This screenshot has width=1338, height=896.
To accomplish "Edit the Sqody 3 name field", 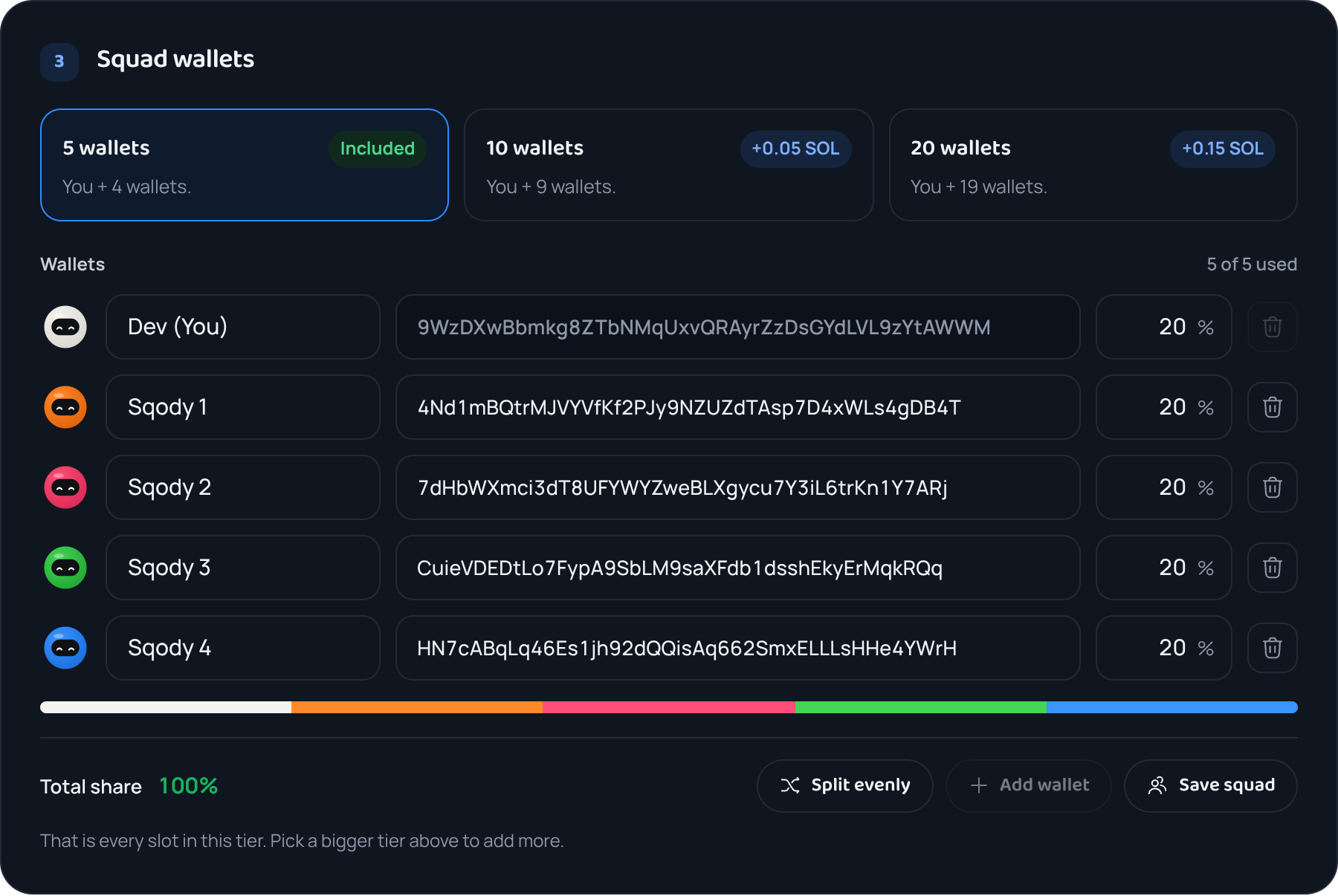I will tap(243, 568).
